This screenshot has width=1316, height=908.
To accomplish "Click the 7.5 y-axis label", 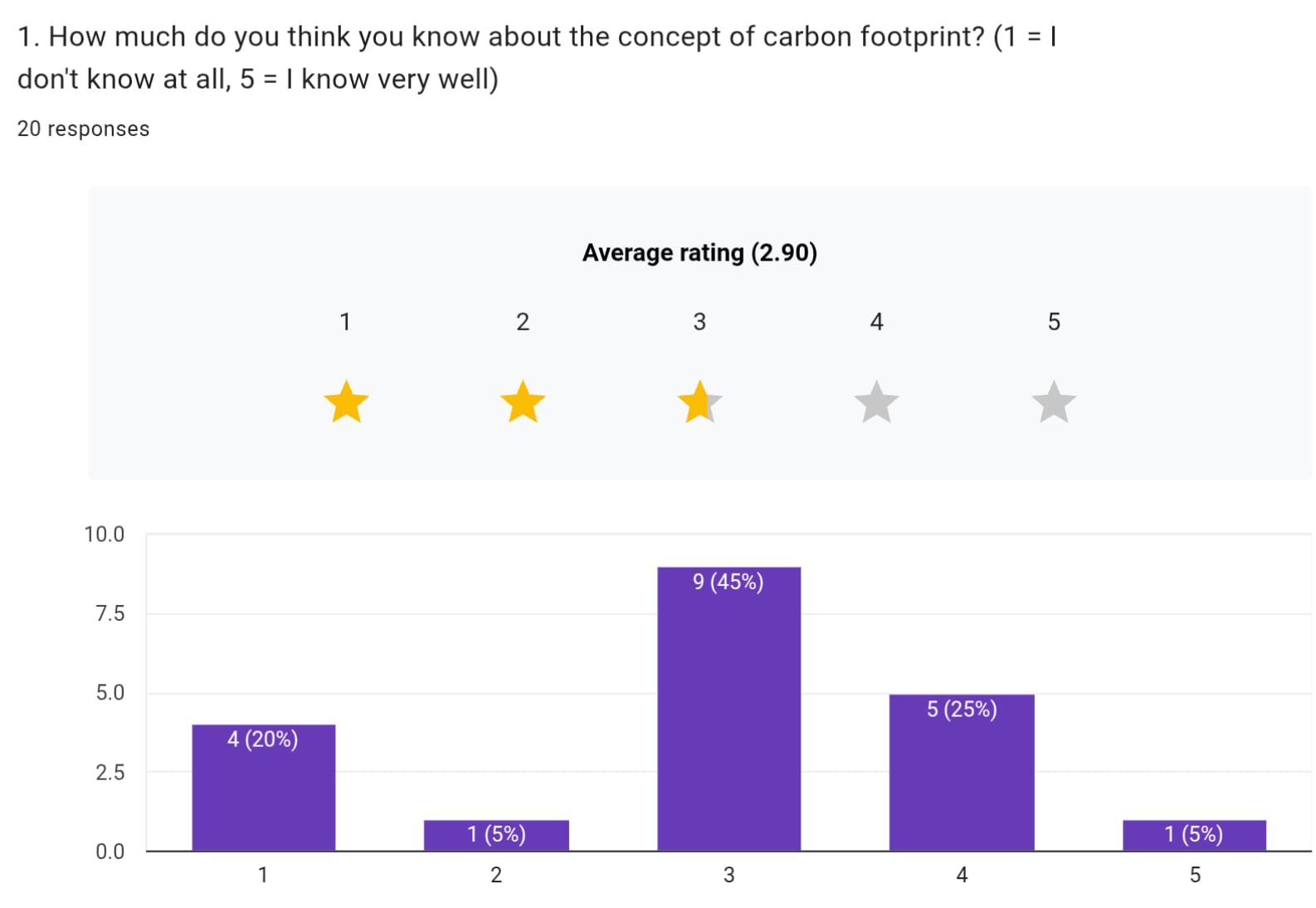I will click(110, 613).
